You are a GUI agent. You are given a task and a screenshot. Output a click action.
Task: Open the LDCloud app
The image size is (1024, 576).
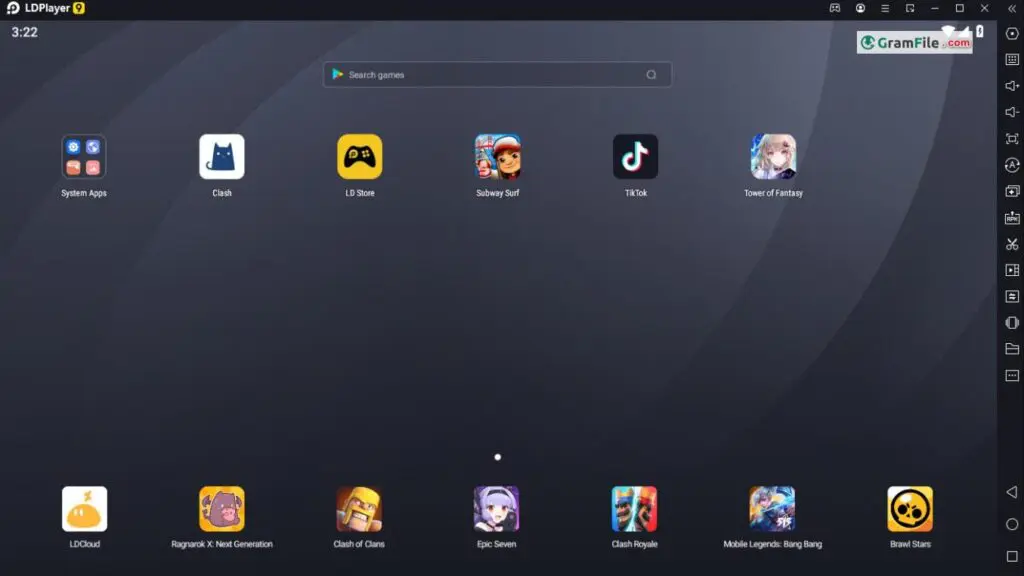pyautogui.click(x=84, y=509)
